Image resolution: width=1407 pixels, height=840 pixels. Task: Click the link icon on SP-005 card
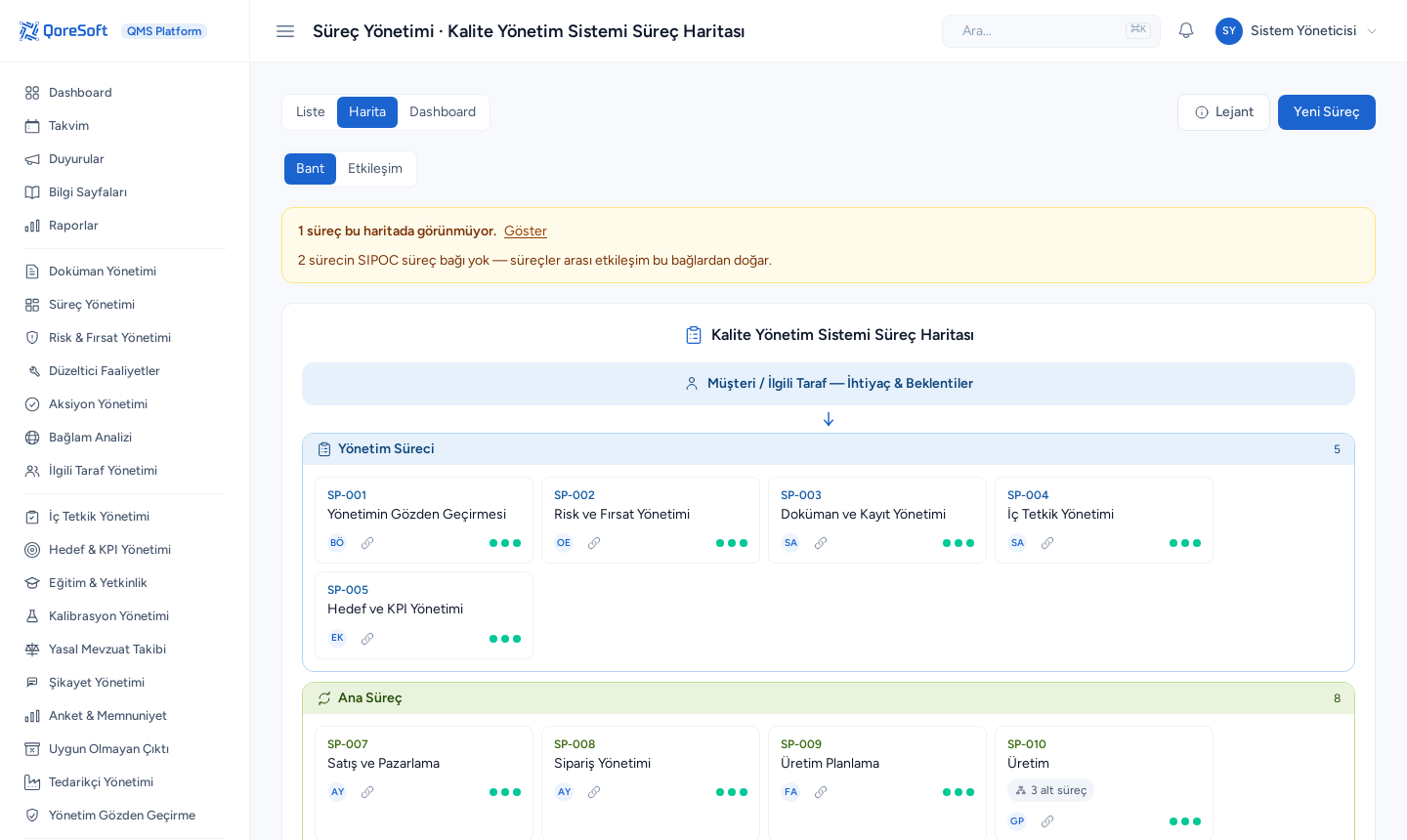[367, 639]
